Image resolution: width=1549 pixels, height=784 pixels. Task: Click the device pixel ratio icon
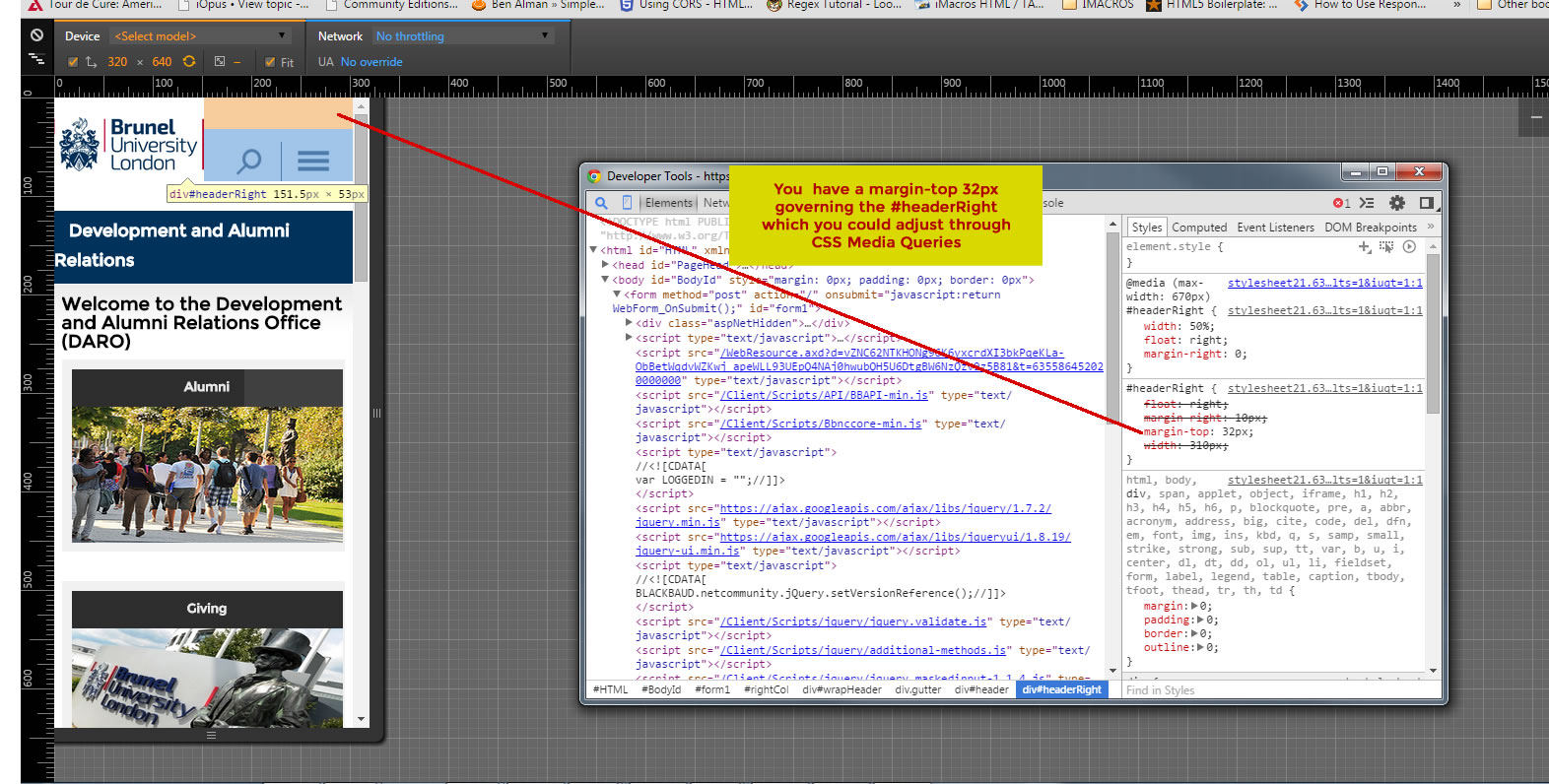tap(220, 61)
